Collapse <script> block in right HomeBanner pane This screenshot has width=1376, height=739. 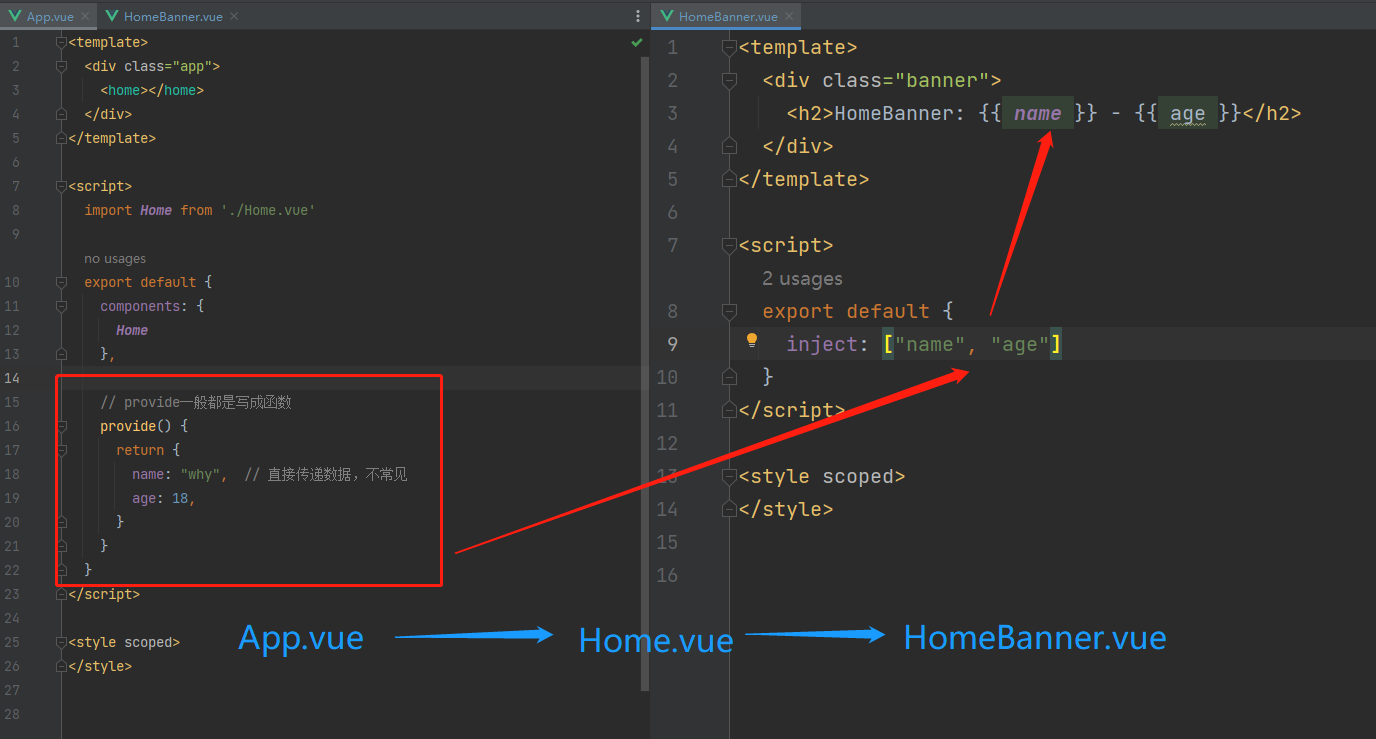pos(730,246)
